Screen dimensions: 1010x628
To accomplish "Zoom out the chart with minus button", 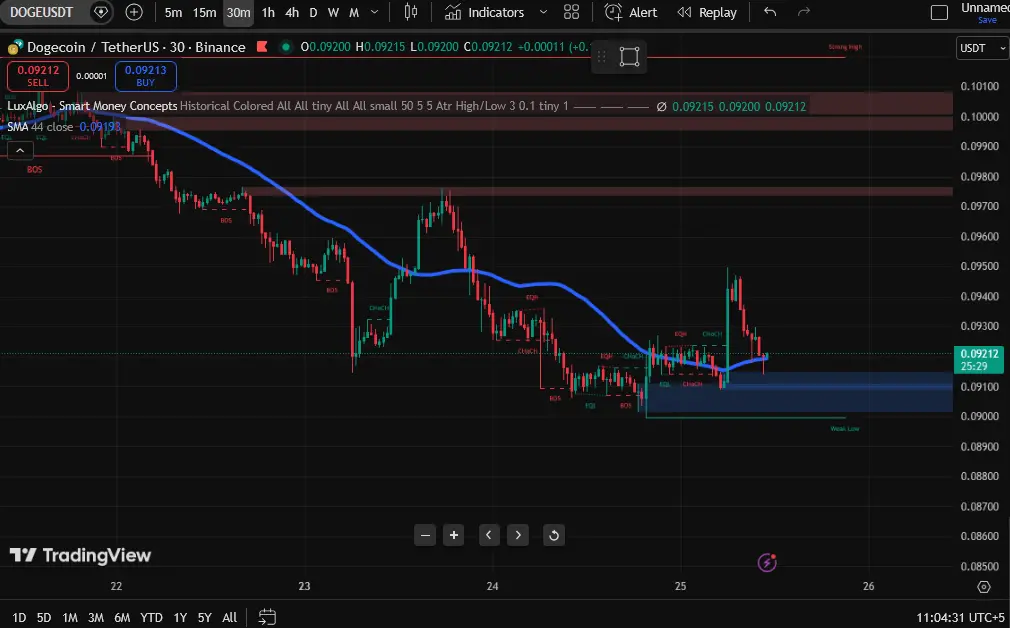I will tap(425, 535).
